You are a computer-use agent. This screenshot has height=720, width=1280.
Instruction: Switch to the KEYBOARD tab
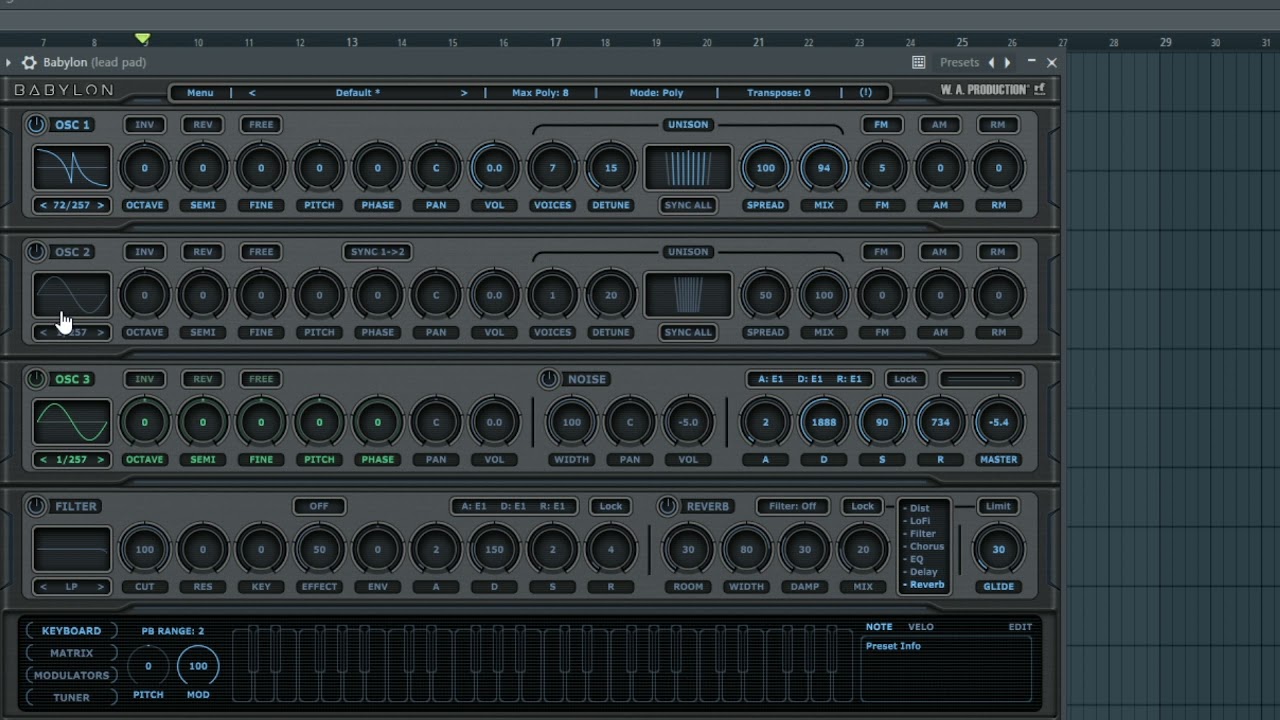click(x=71, y=631)
